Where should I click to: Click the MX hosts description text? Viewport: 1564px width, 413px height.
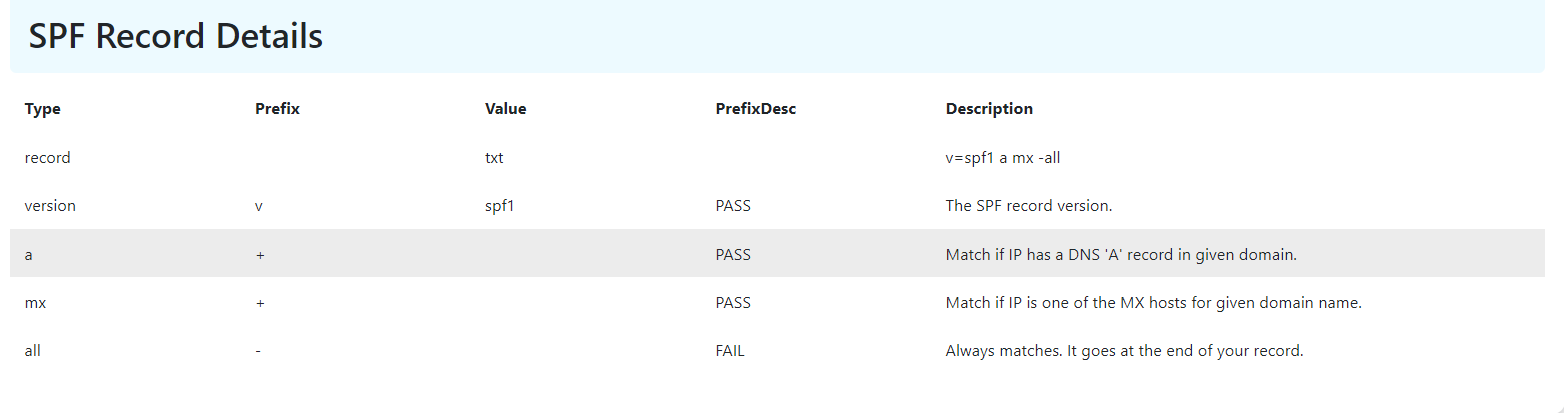tap(1153, 303)
